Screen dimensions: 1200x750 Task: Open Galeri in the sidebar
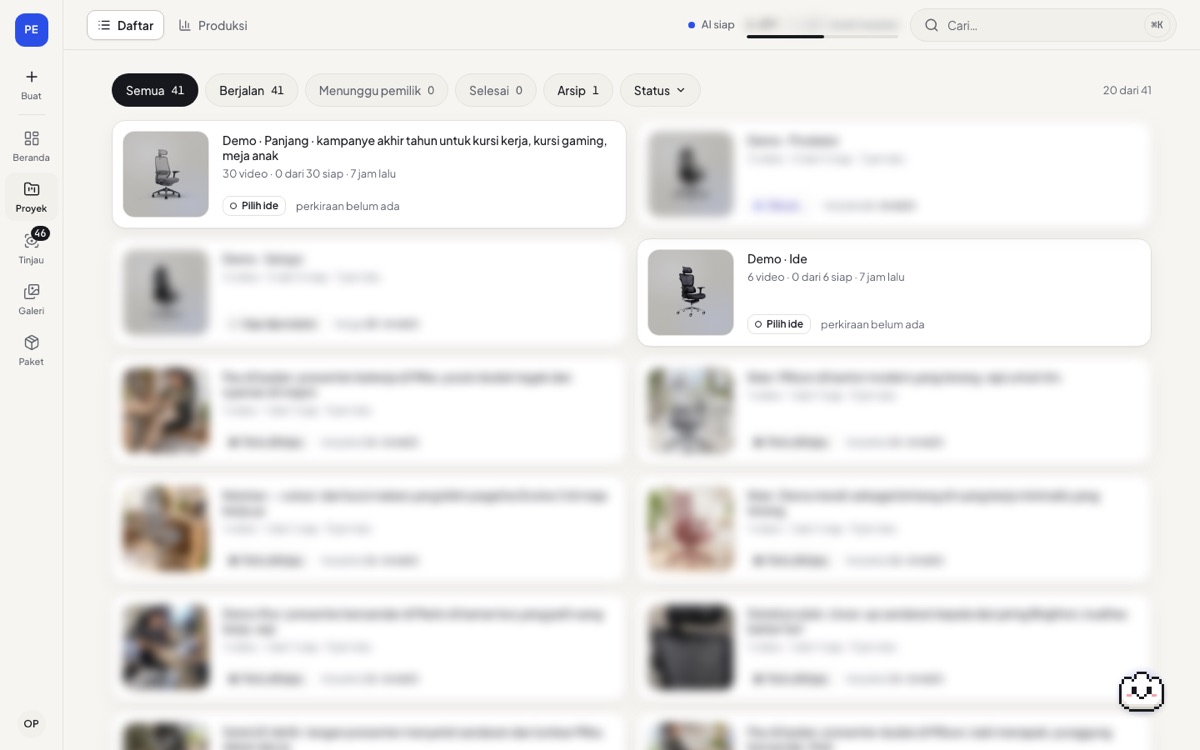click(31, 299)
